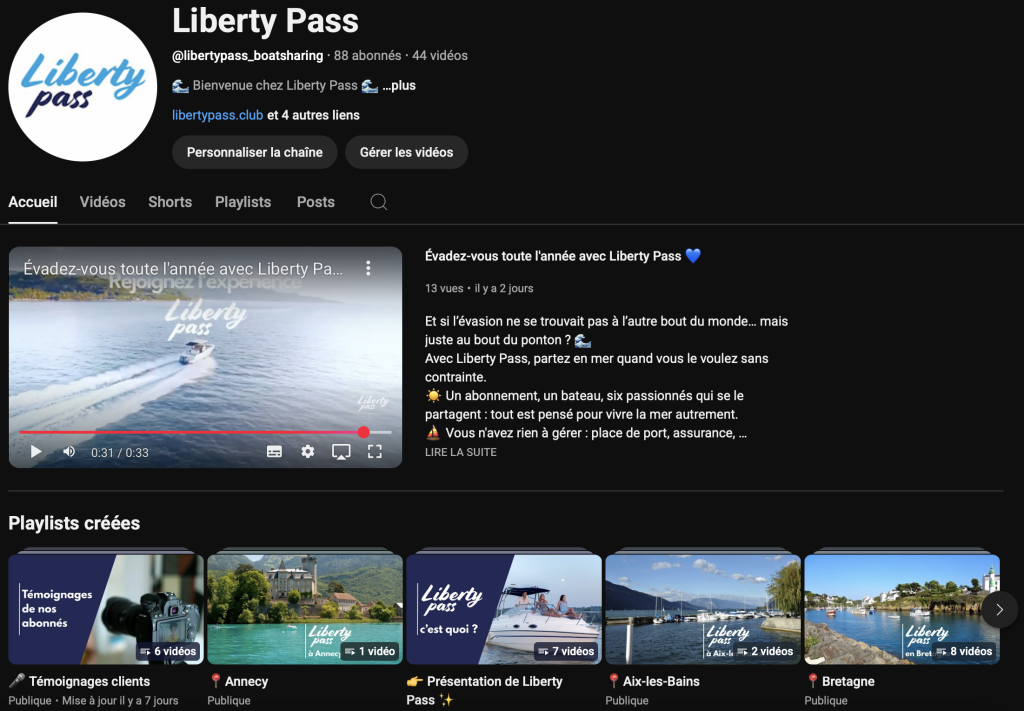Expand the description via LIRE LA SUITE

[460, 452]
